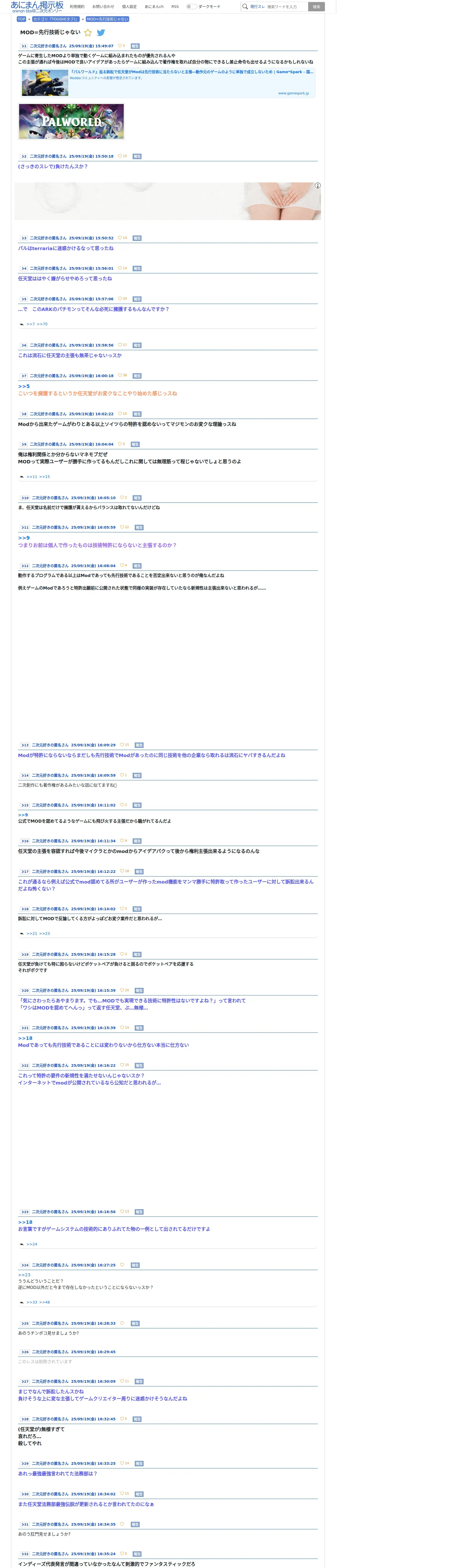Open the Palworld article thumbnail image
The width and height of the screenshot is (474, 1568).
[x=45, y=83]
